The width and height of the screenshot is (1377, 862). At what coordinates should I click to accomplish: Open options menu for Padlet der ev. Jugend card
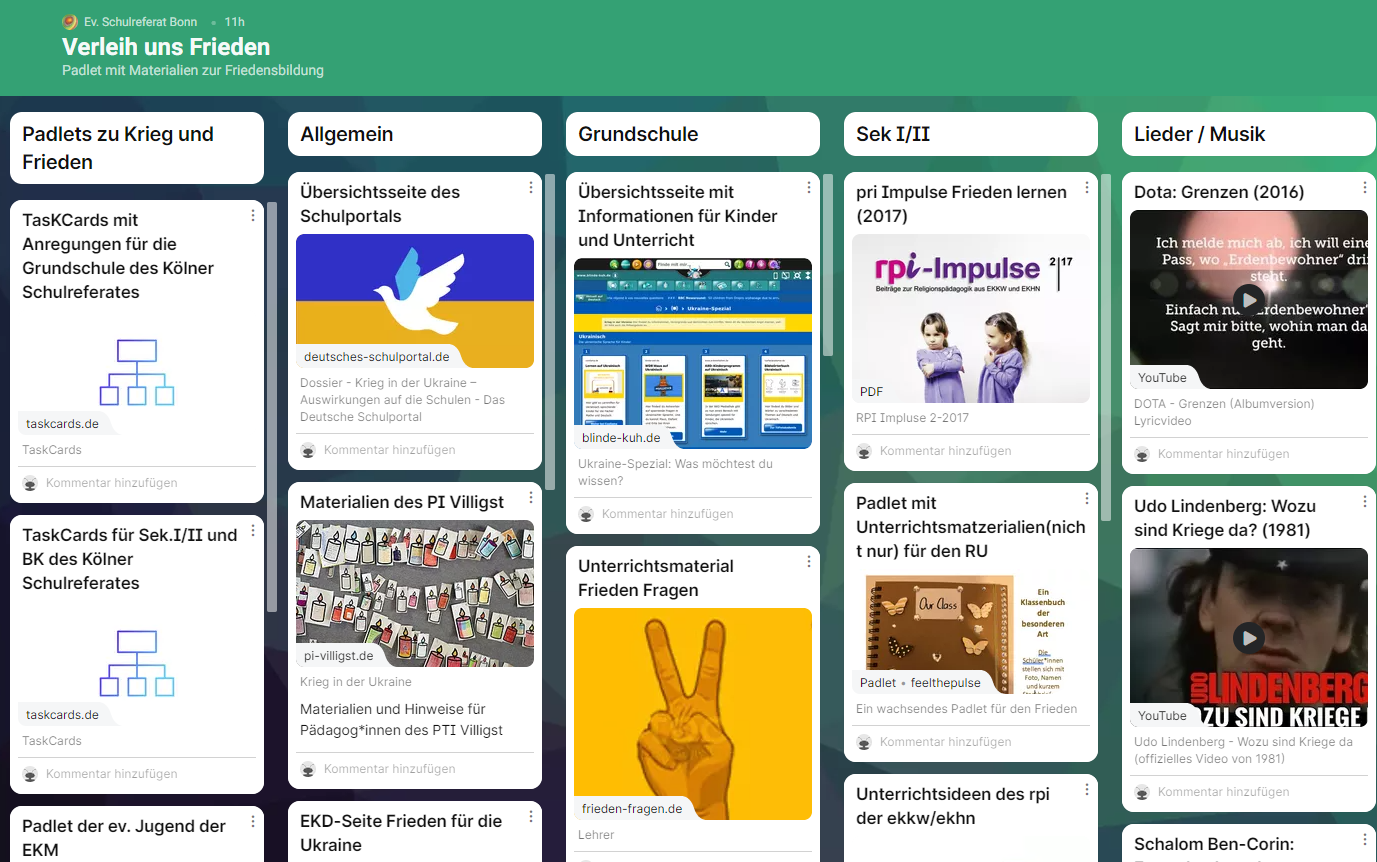coord(253,821)
